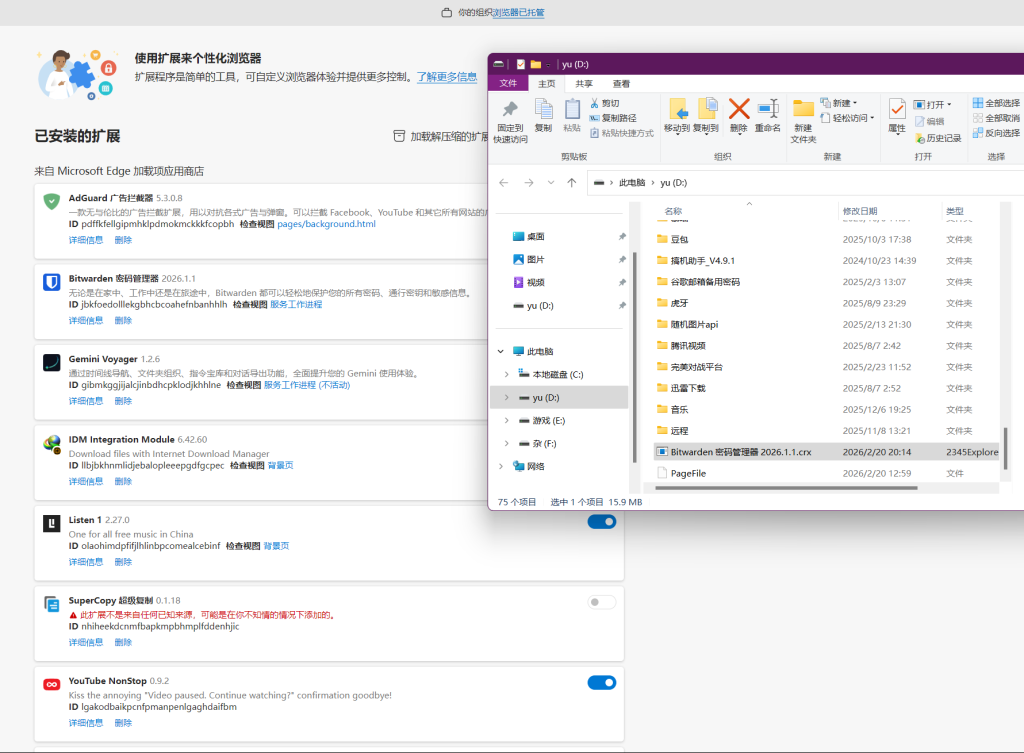Open the 新建 item dropdown in ribbon

(x=841, y=103)
